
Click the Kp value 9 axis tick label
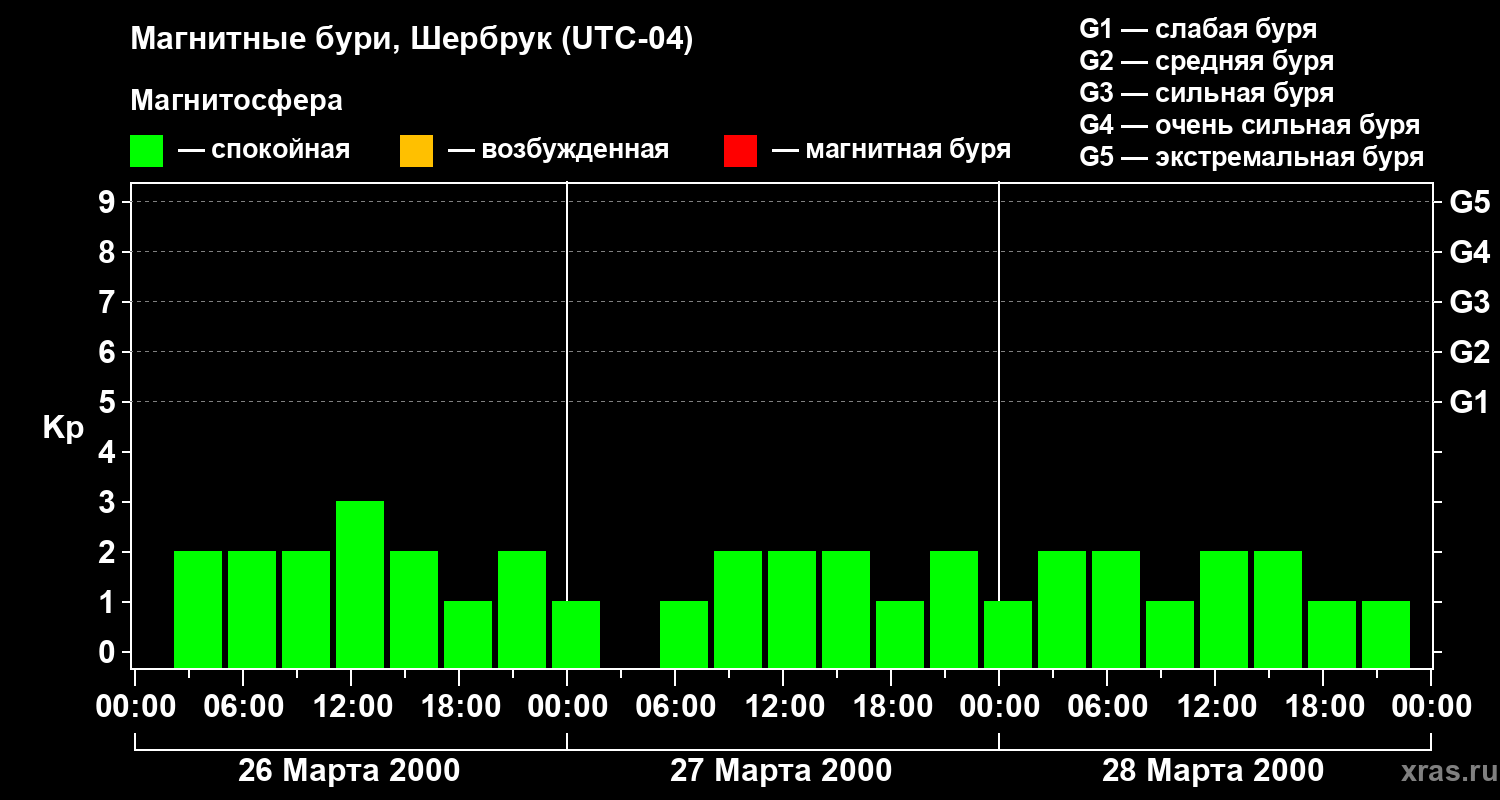coord(109,203)
